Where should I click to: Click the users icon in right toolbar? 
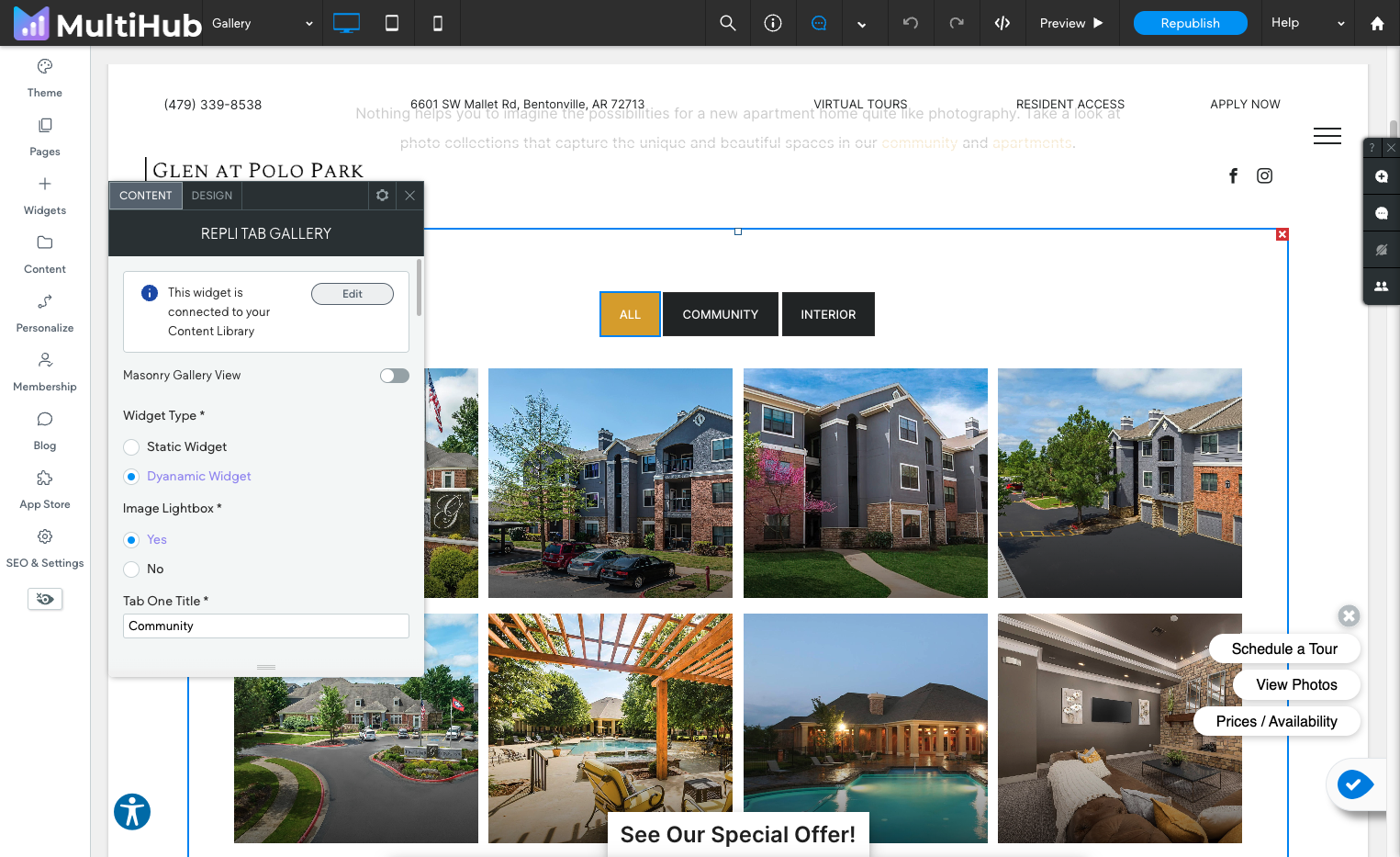(x=1382, y=287)
